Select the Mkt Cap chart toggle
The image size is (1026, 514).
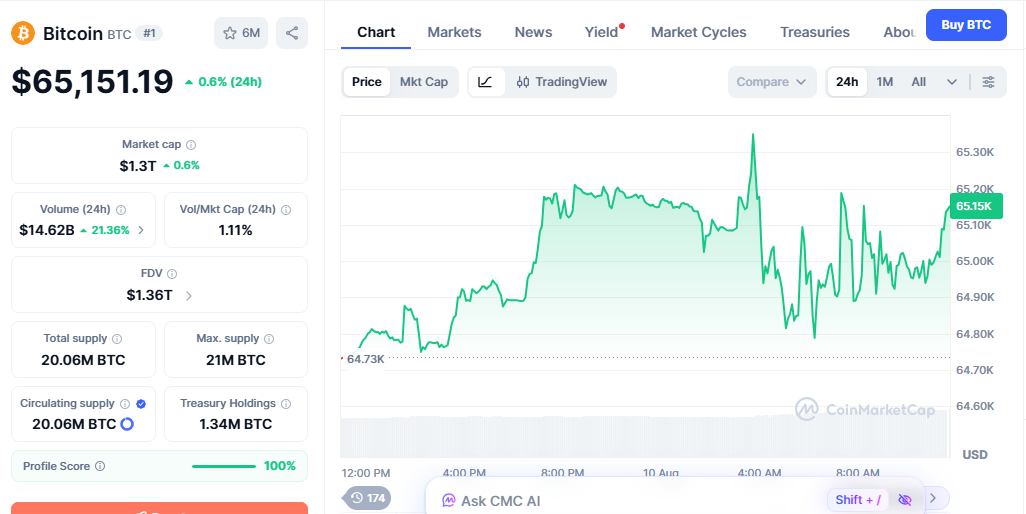tap(424, 82)
